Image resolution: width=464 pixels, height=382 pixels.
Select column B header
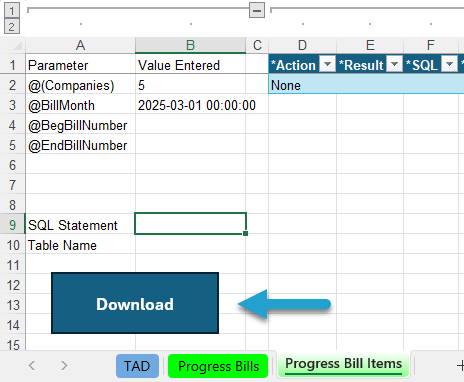tap(190, 45)
